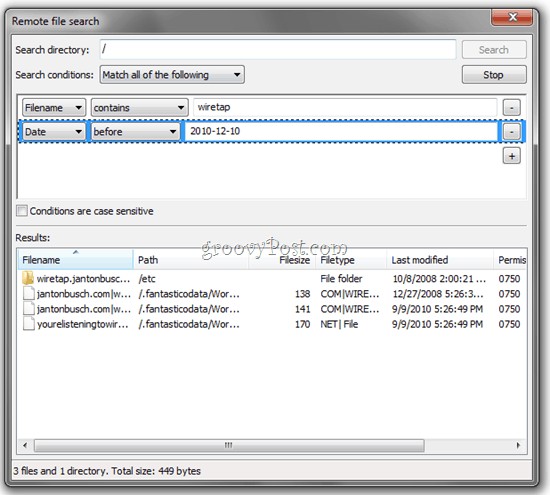The height and width of the screenshot is (495, 550).
Task: Add a new search condition with plus
Action: click(x=512, y=156)
